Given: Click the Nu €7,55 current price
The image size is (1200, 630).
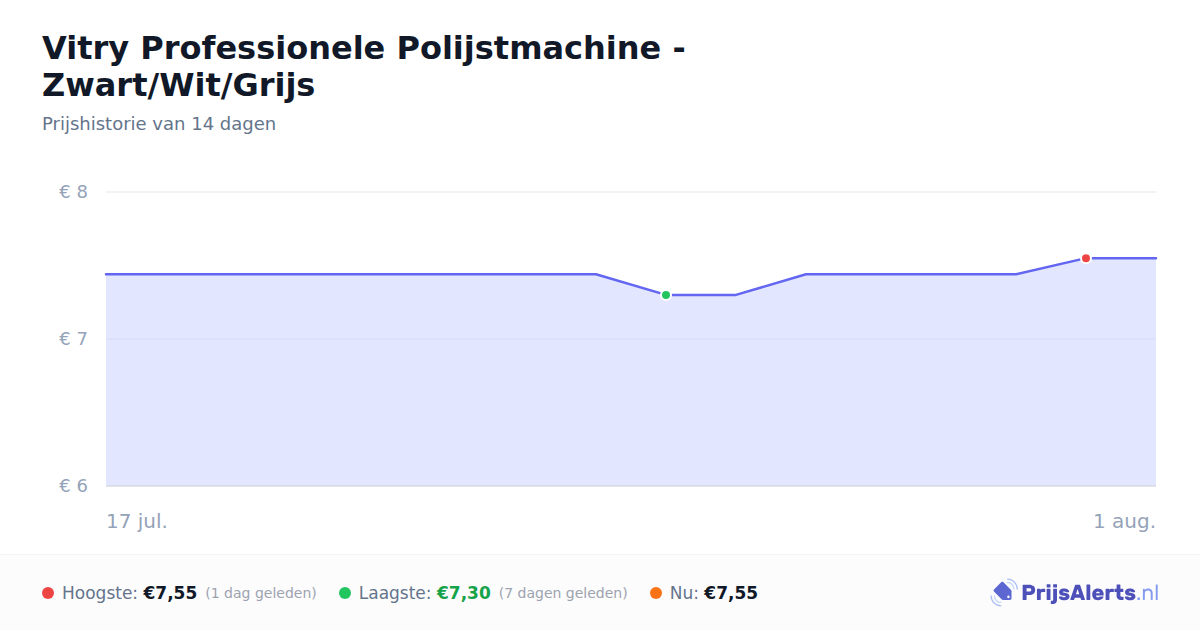Looking at the screenshot, I should click(731, 593).
